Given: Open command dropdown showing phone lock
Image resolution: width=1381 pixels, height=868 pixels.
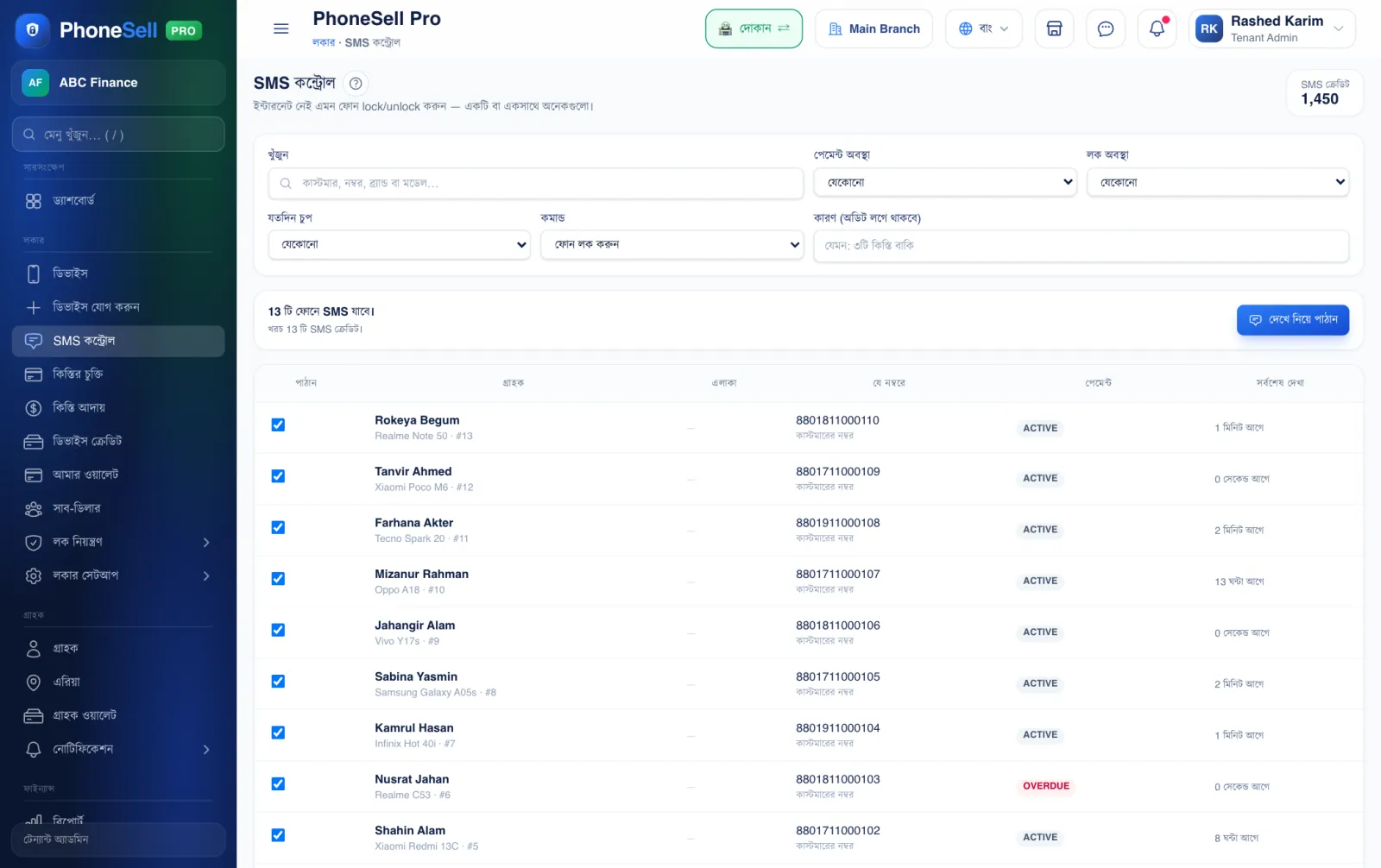Looking at the screenshot, I should point(672,244).
